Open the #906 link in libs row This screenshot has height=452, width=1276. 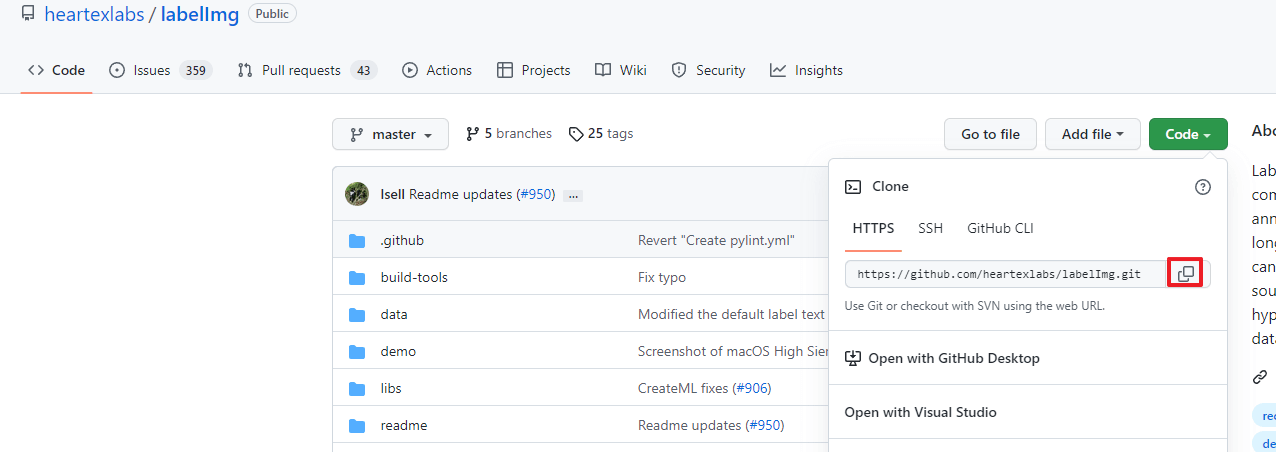(752, 388)
